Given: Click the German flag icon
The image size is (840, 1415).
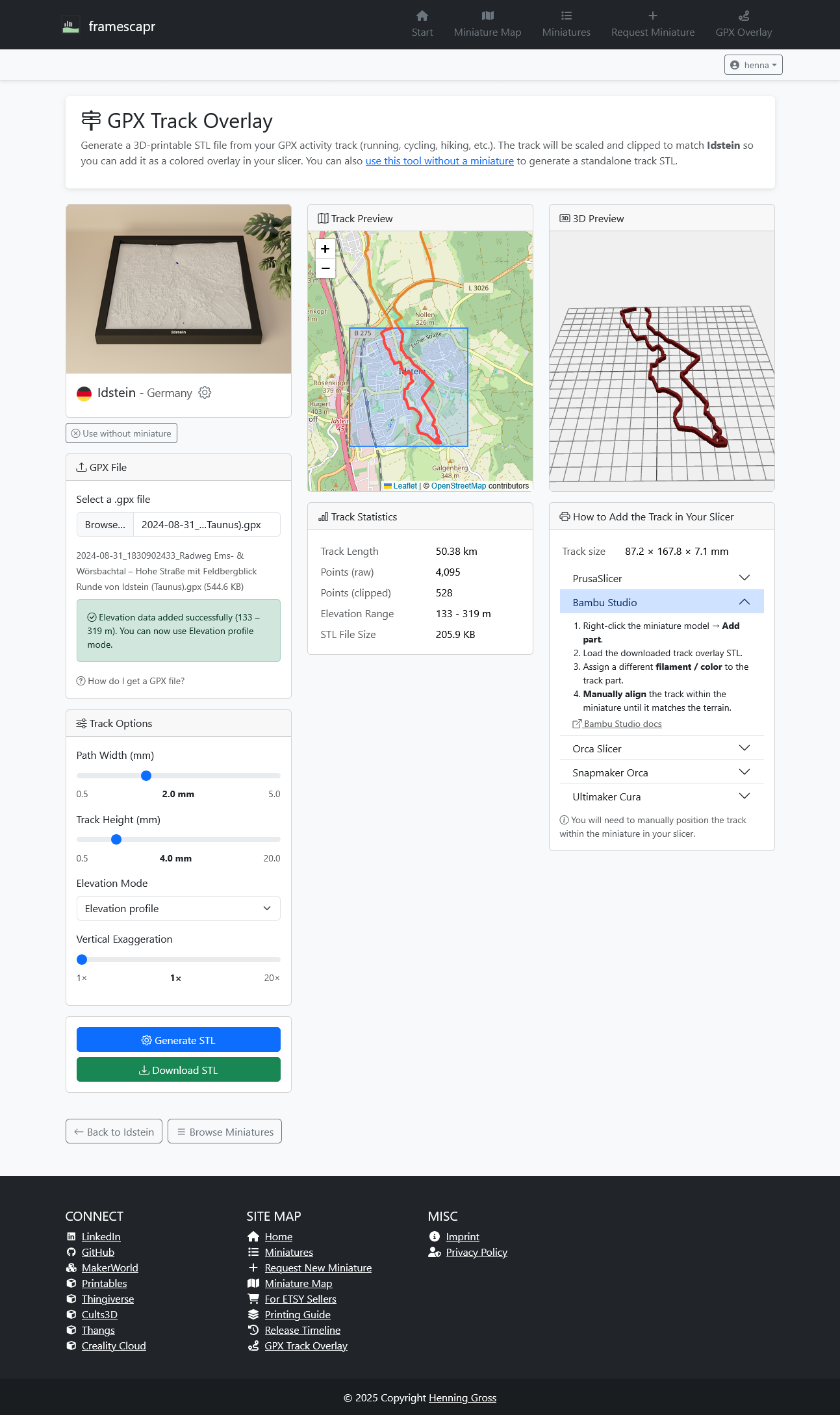Looking at the screenshot, I should [x=84, y=393].
